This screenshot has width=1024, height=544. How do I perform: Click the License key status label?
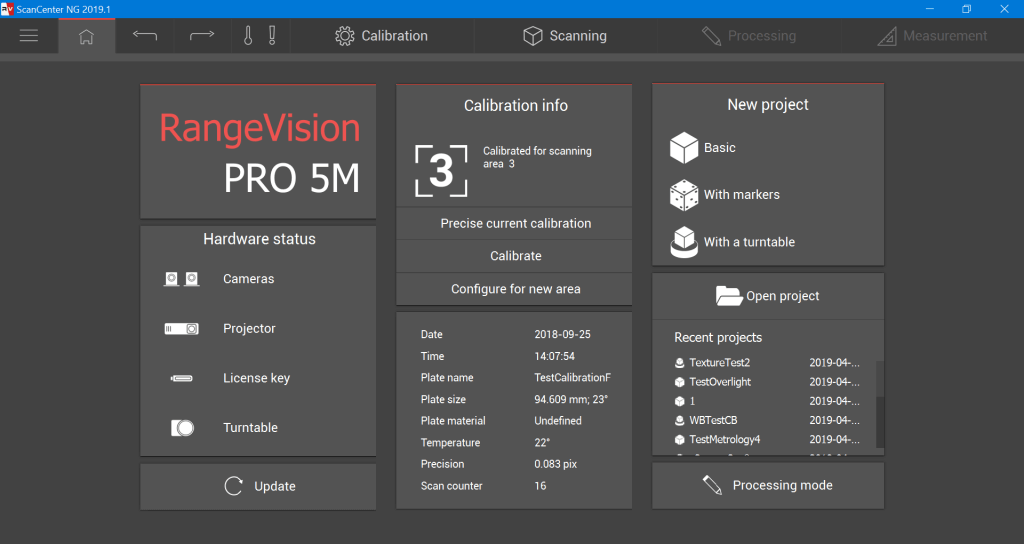(256, 378)
